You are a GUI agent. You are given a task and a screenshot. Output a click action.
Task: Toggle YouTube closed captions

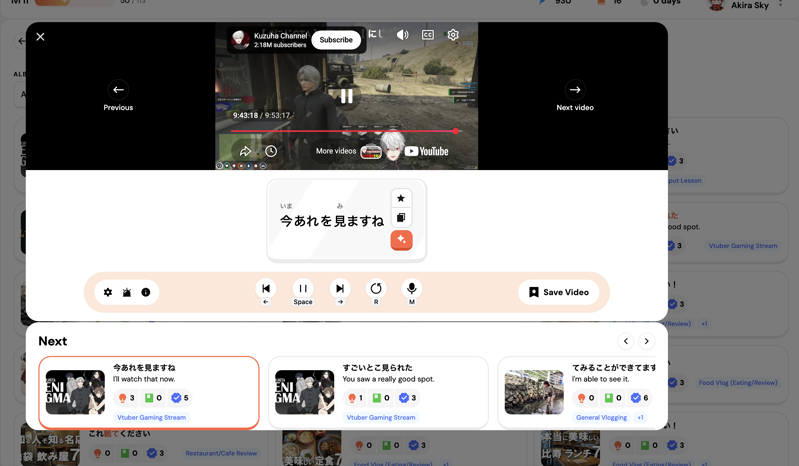(428, 35)
